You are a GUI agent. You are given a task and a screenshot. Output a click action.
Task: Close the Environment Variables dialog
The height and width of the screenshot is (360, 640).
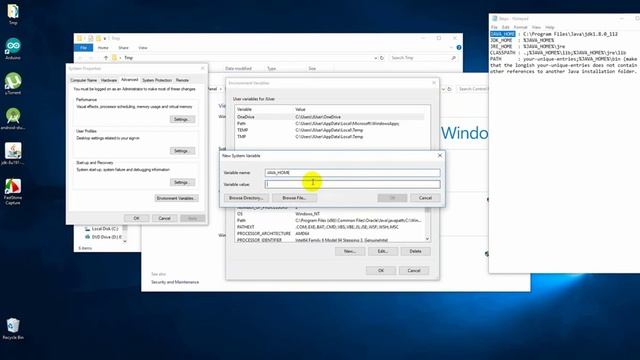[434, 83]
